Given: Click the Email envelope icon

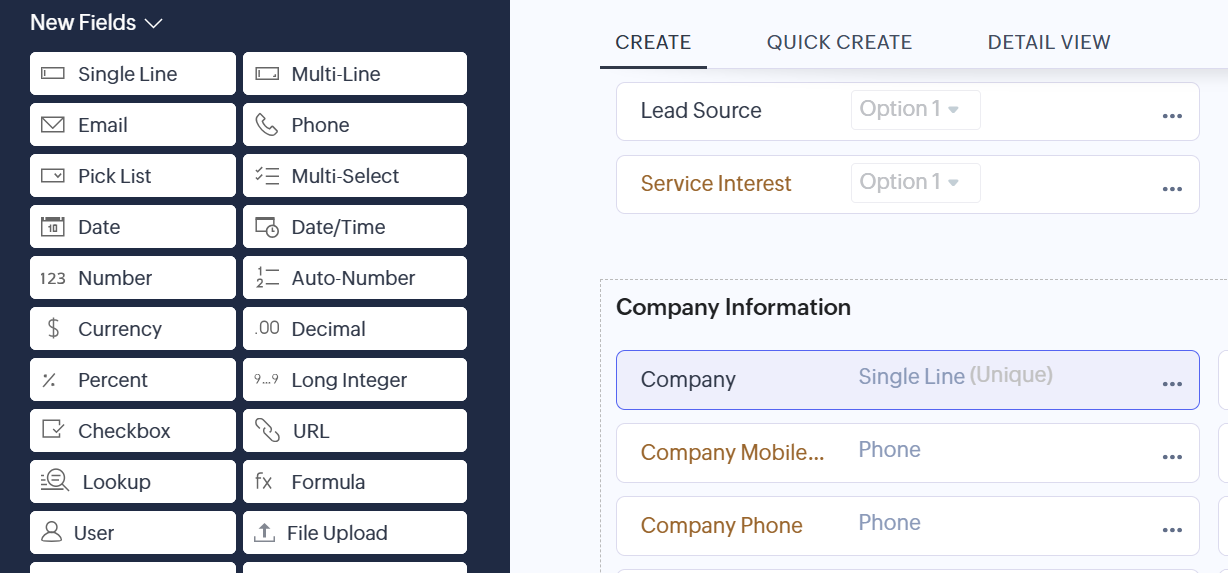Looking at the screenshot, I should 53,125.
